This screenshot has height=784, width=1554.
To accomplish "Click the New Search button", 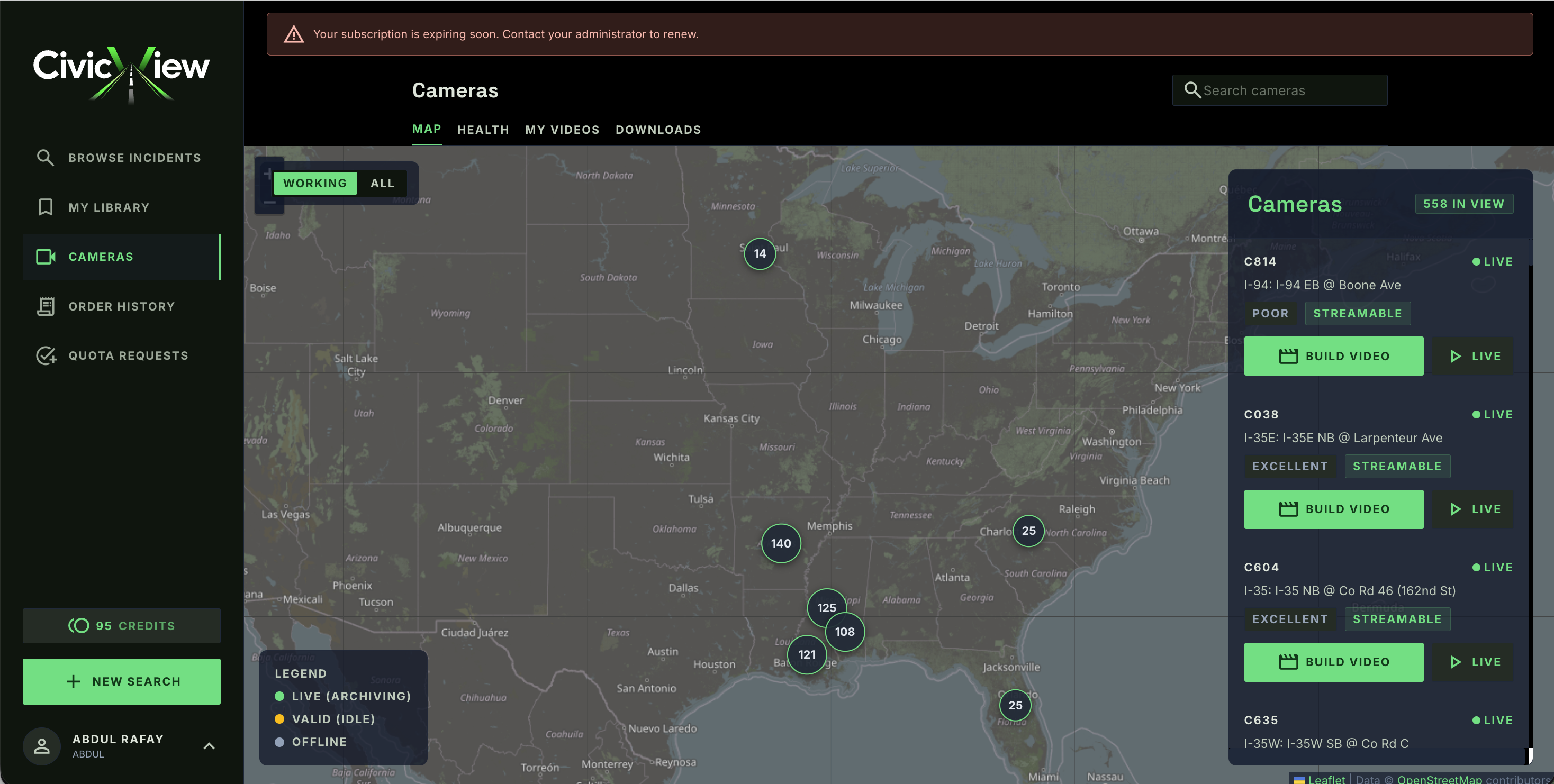I will click(x=121, y=681).
